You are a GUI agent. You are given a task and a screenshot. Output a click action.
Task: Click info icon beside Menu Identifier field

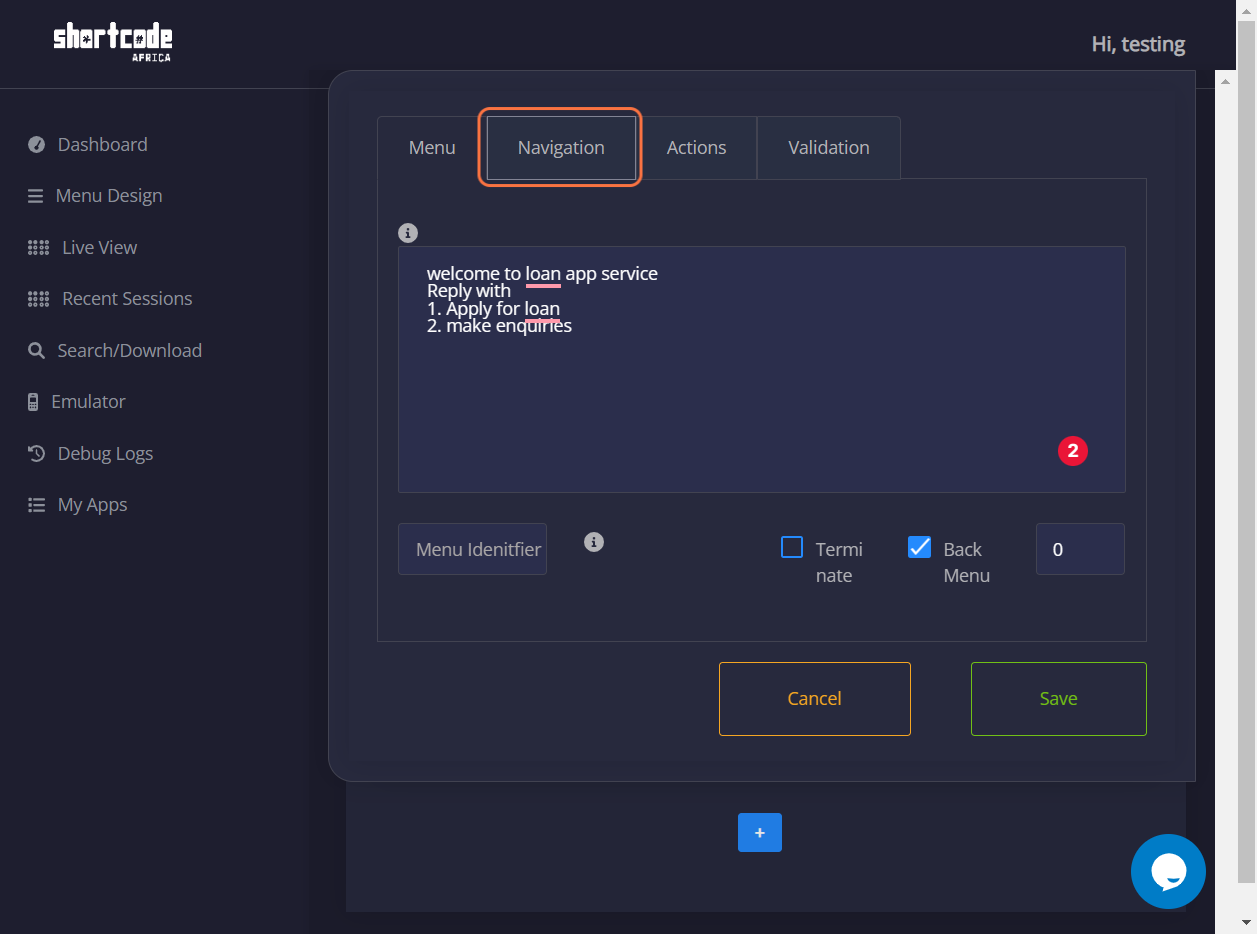coord(594,542)
